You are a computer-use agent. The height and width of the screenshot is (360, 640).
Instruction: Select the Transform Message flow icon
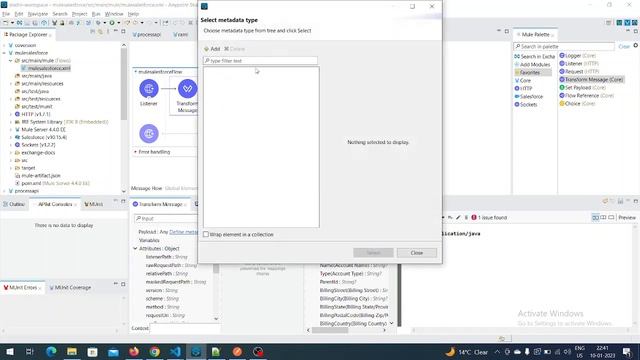[187, 89]
